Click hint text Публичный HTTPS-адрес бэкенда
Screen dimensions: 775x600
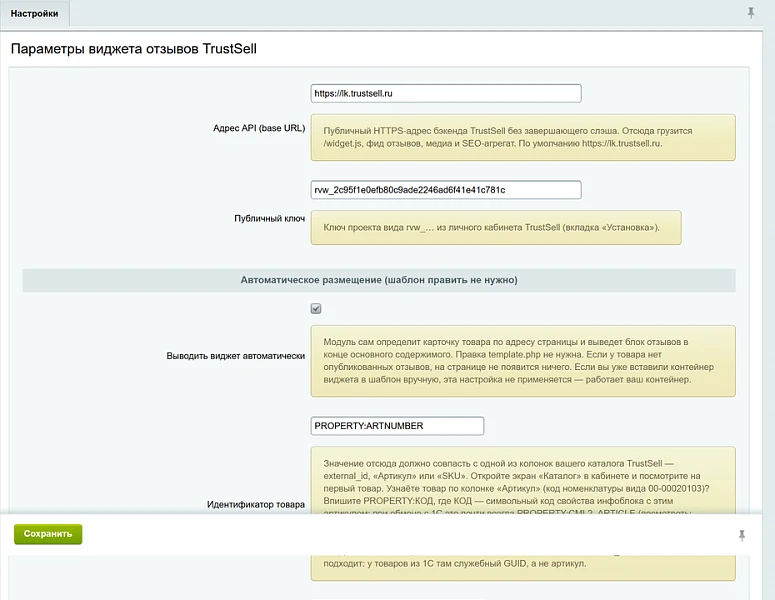pos(523,137)
